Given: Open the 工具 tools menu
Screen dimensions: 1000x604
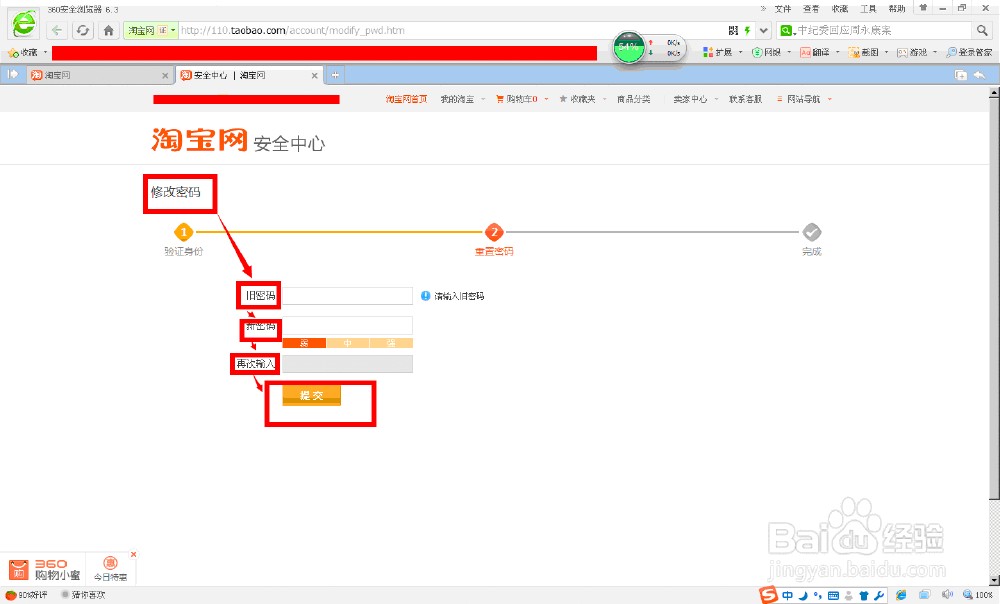Looking at the screenshot, I should coord(869,9).
